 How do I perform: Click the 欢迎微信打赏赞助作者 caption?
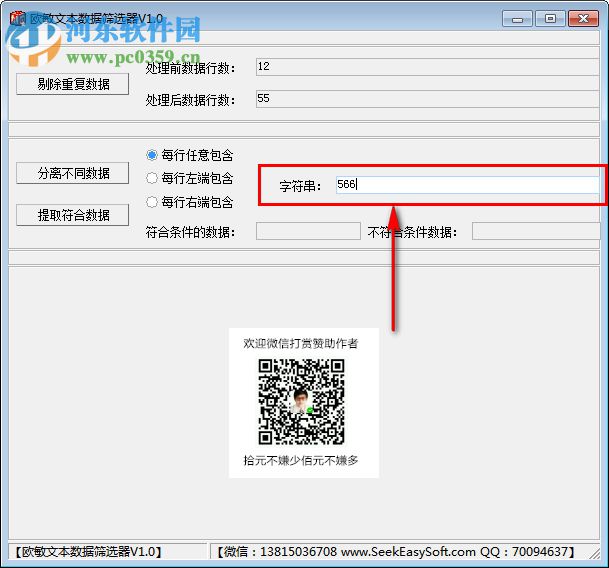point(301,343)
